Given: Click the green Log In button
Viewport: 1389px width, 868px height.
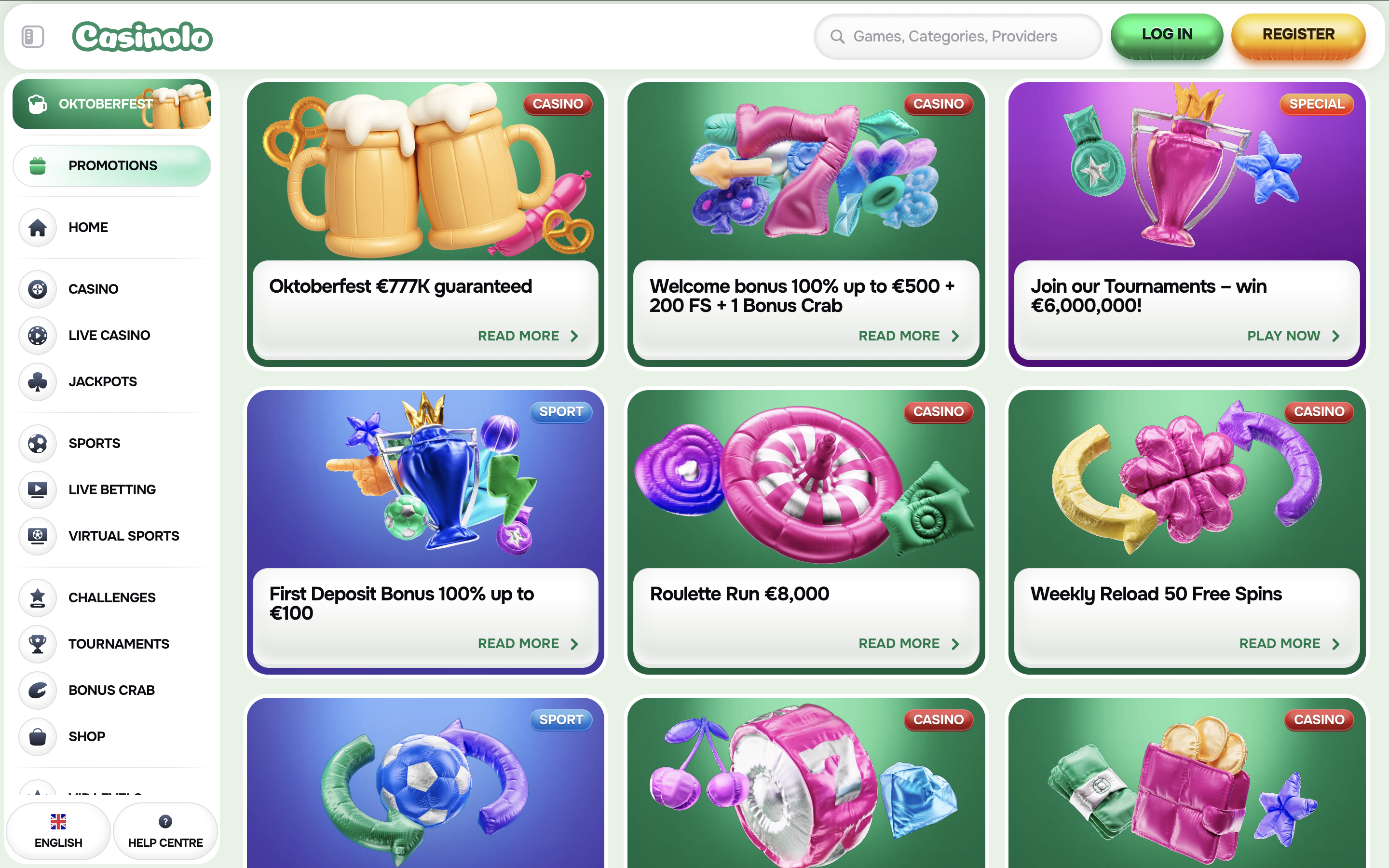Looking at the screenshot, I should point(1167,36).
